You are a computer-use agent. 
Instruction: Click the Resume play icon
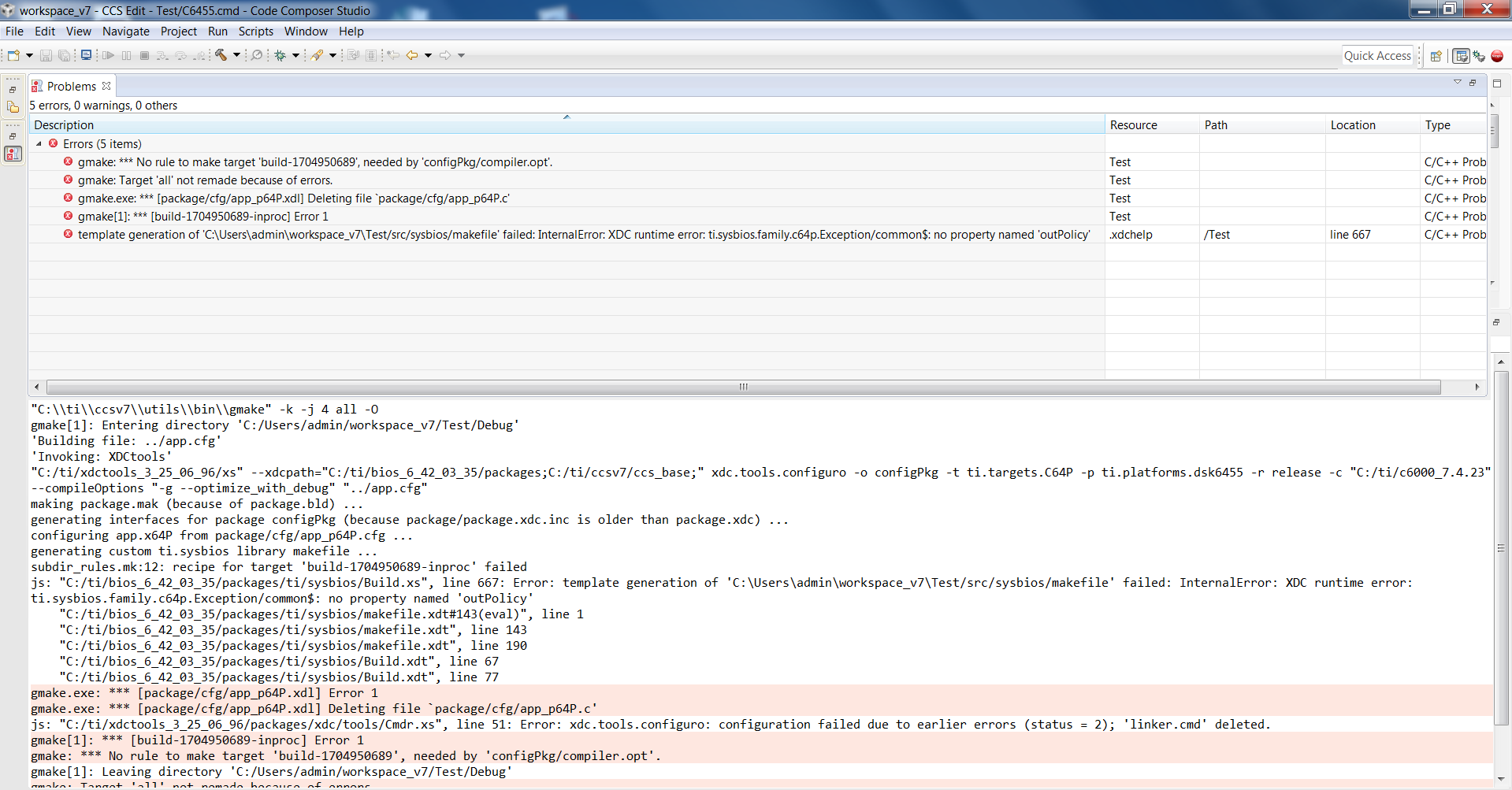(109, 55)
